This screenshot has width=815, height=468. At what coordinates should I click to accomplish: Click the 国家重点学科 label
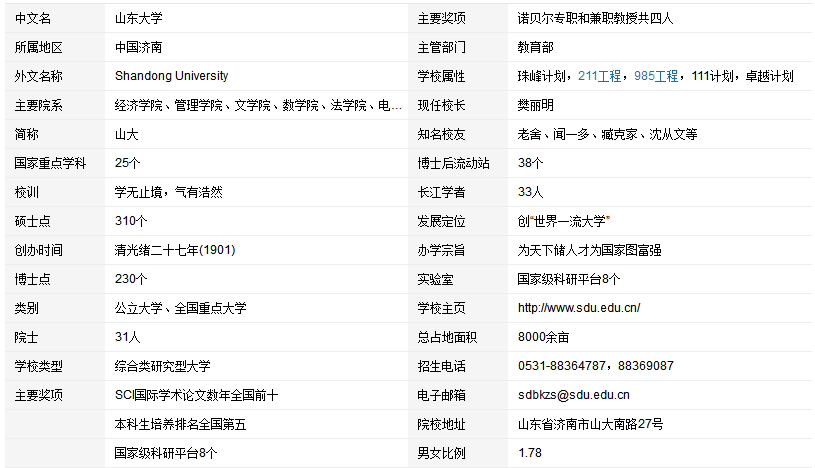tap(50, 163)
